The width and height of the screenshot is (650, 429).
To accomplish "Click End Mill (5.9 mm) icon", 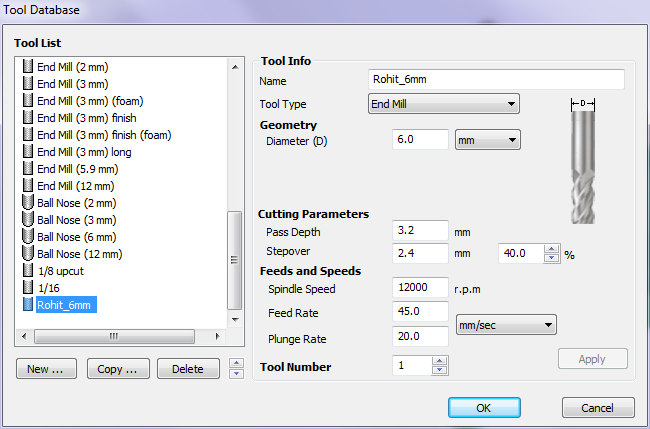I will point(28,169).
